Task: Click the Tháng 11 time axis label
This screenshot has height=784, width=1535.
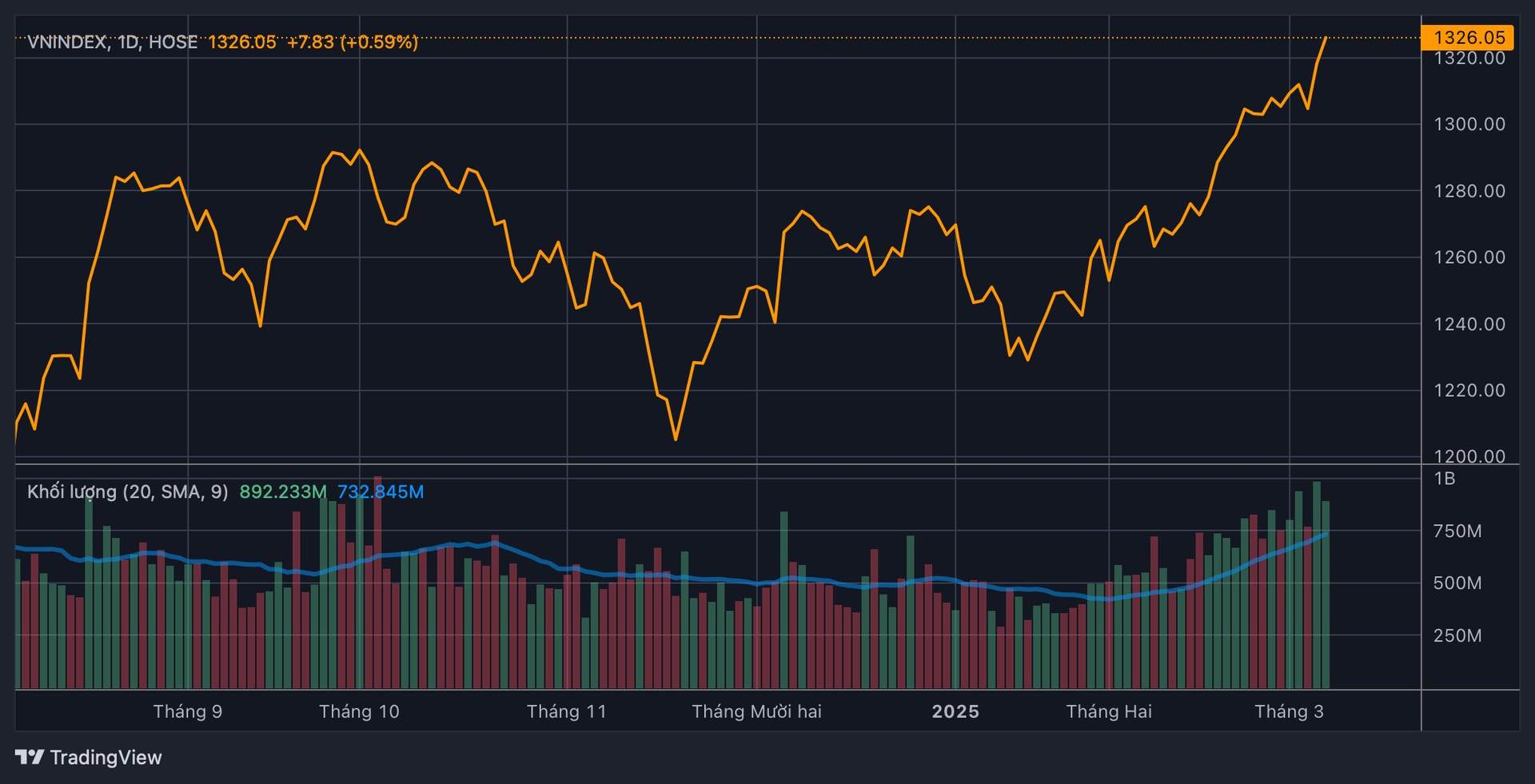Action: 567,711
